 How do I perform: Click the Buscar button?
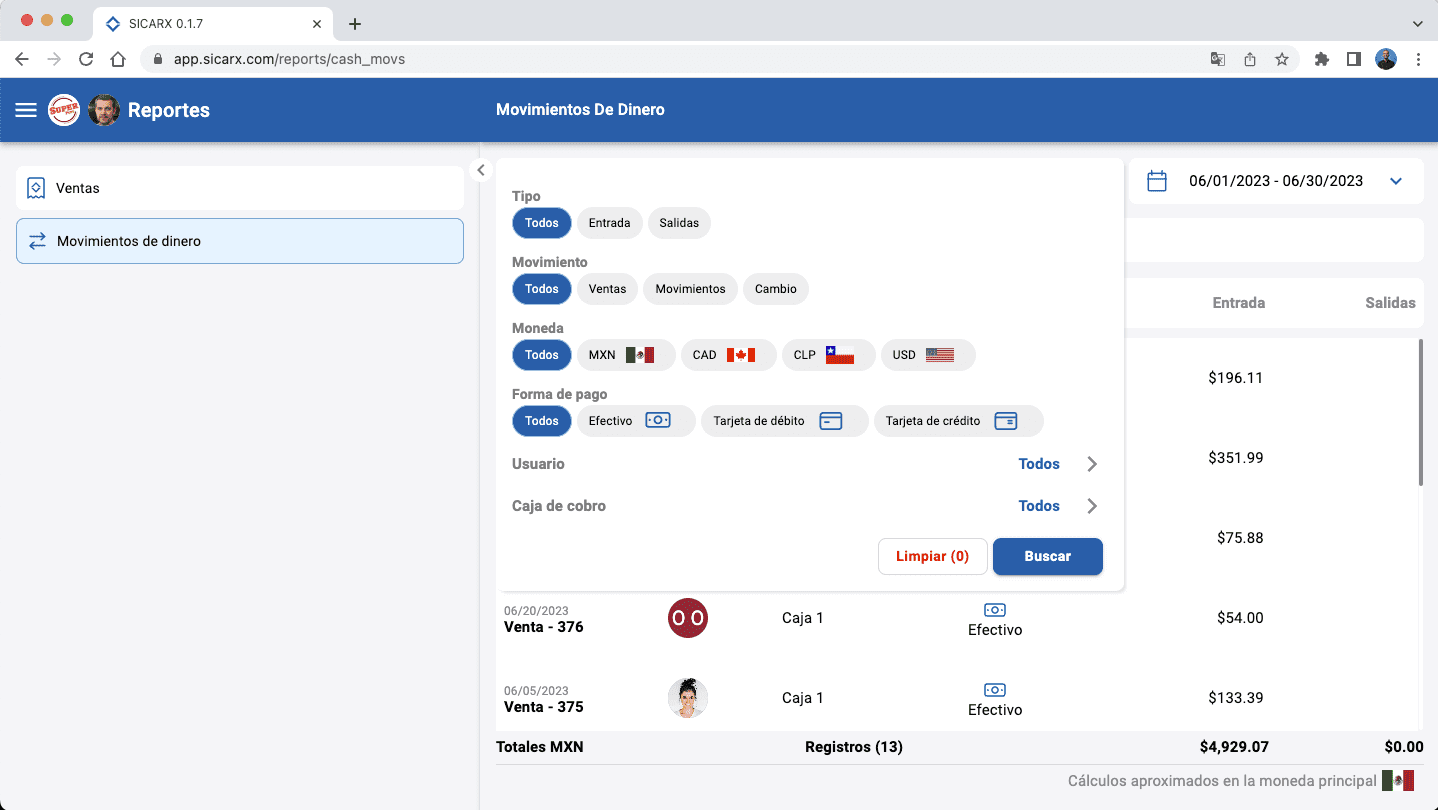[x=1047, y=556]
